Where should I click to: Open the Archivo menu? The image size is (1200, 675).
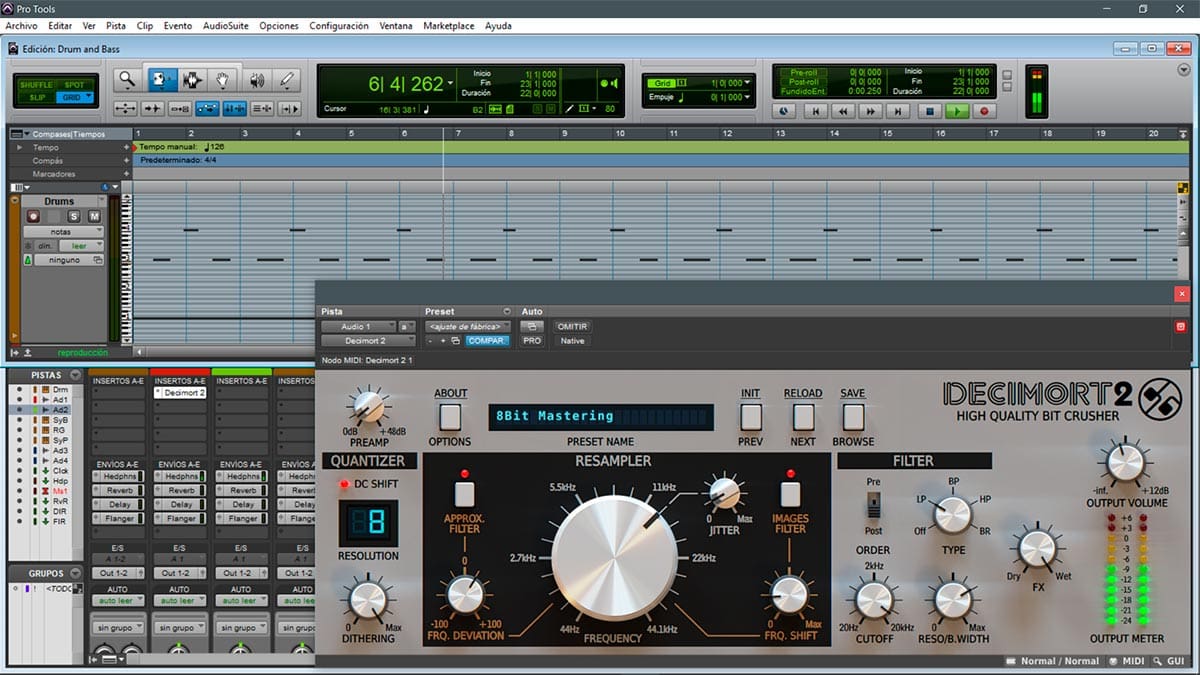21,26
